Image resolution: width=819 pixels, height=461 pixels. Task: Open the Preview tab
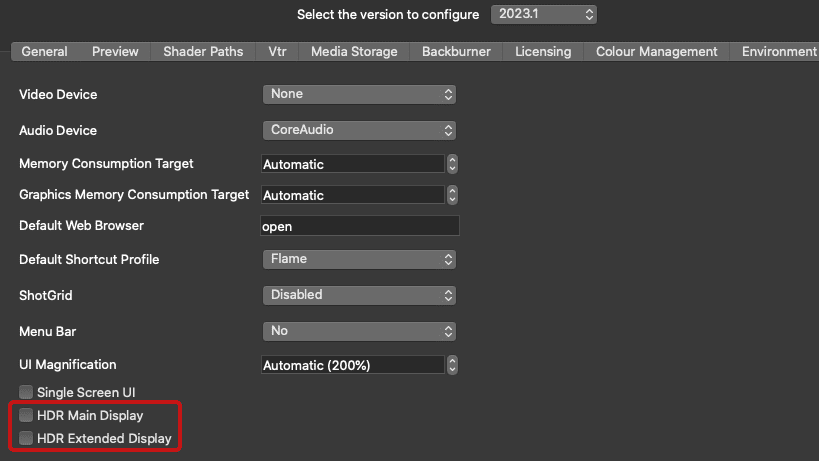point(115,52)
